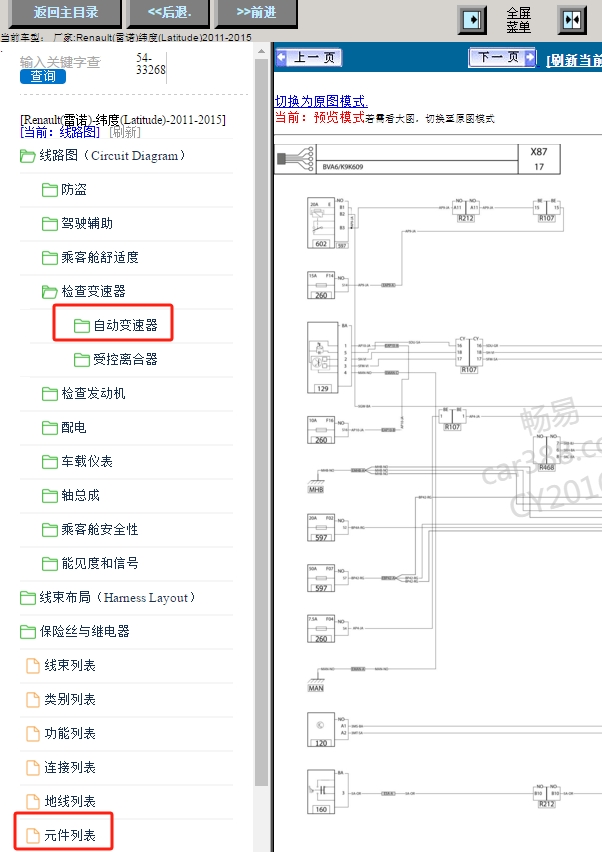Open the 连接列表 document
The width and height of the screenshot is (602, 852).
tap(61, 767)
